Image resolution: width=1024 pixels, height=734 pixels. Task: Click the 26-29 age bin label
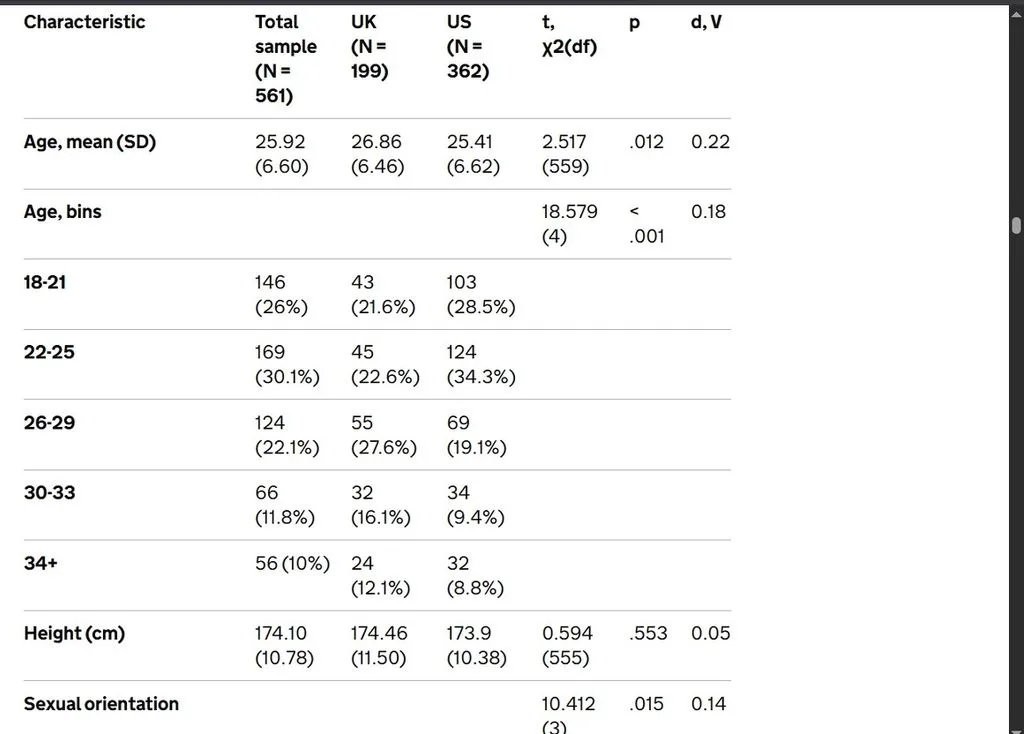tap(49, 423)
